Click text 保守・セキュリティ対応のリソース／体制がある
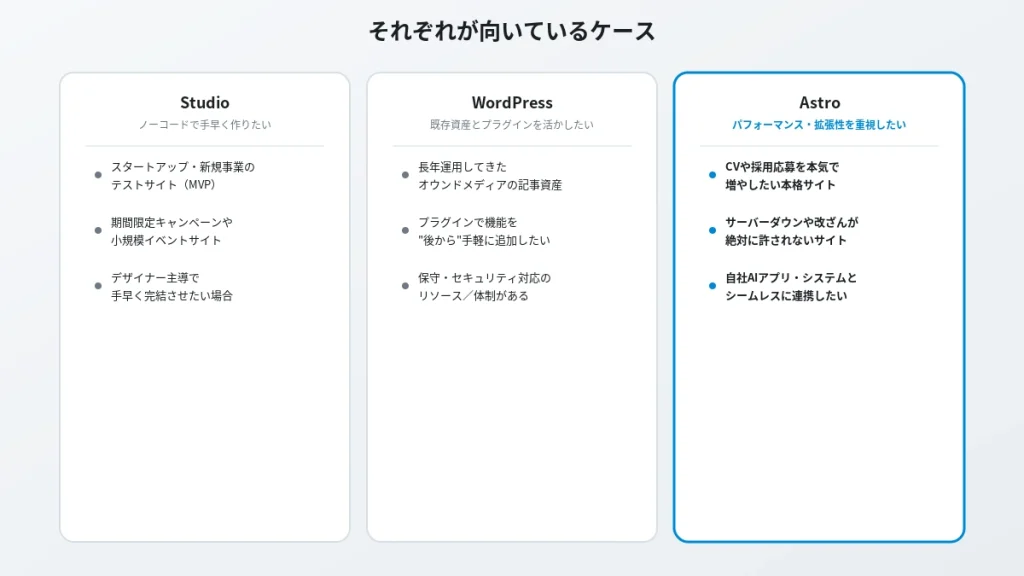Screen dimensions: 1024x576 pos(485,287)
